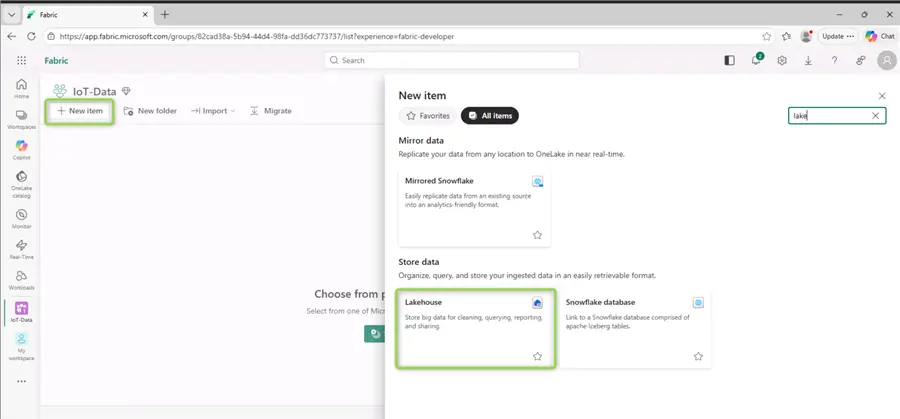The height and width of the screenshot is (419, 900).
Task: Go back in the browser
Action: tap(11, 36)
